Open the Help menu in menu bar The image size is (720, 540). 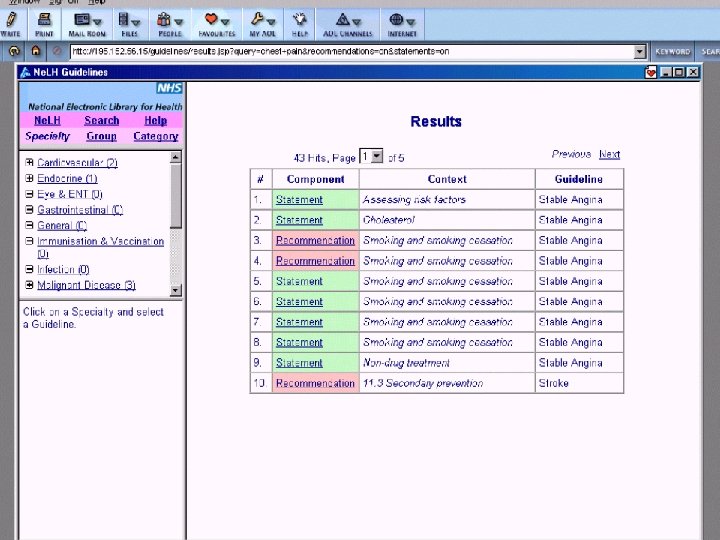pos(96,2)
